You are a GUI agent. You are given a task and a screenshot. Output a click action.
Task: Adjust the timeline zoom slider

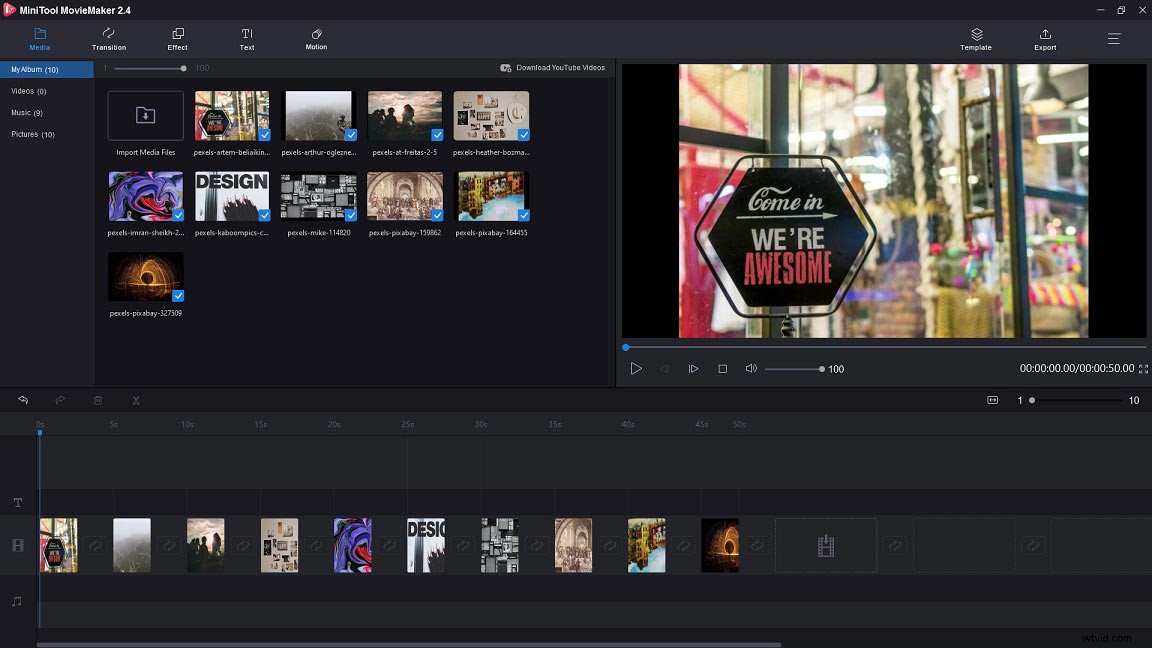pos(1030,400)
